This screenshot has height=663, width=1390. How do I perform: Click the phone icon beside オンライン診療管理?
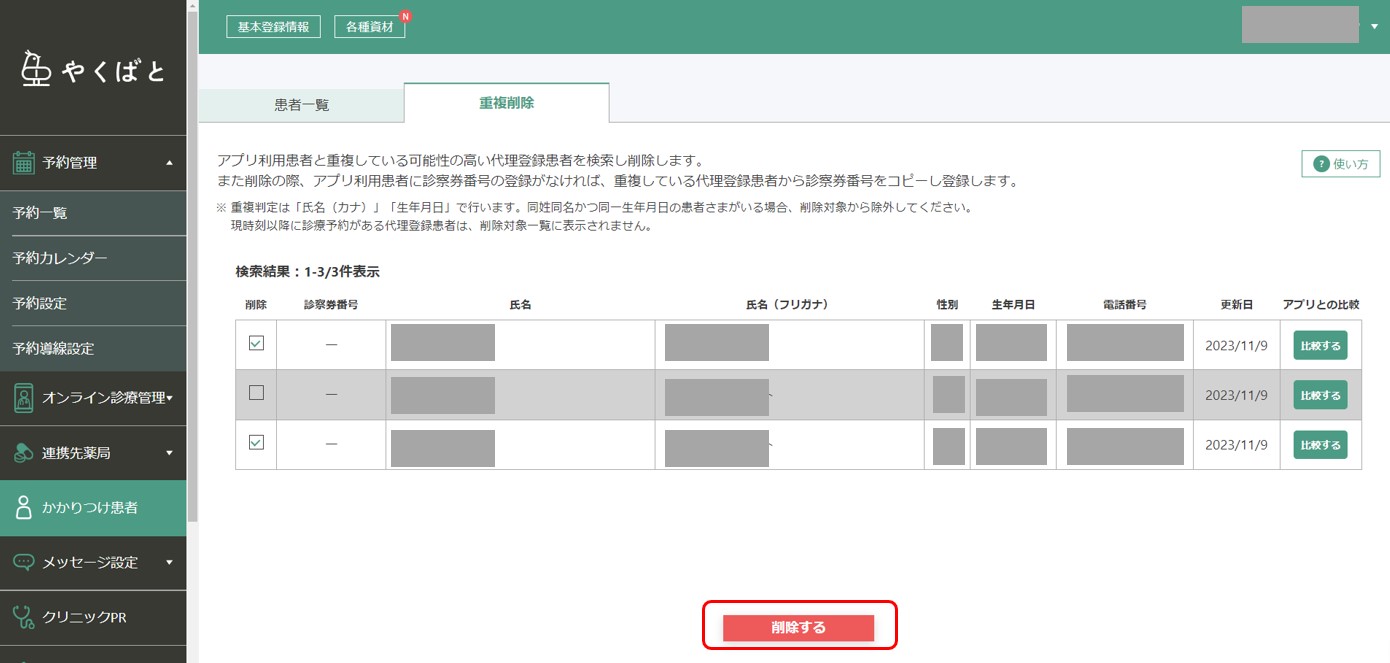(x=24, y=398)
